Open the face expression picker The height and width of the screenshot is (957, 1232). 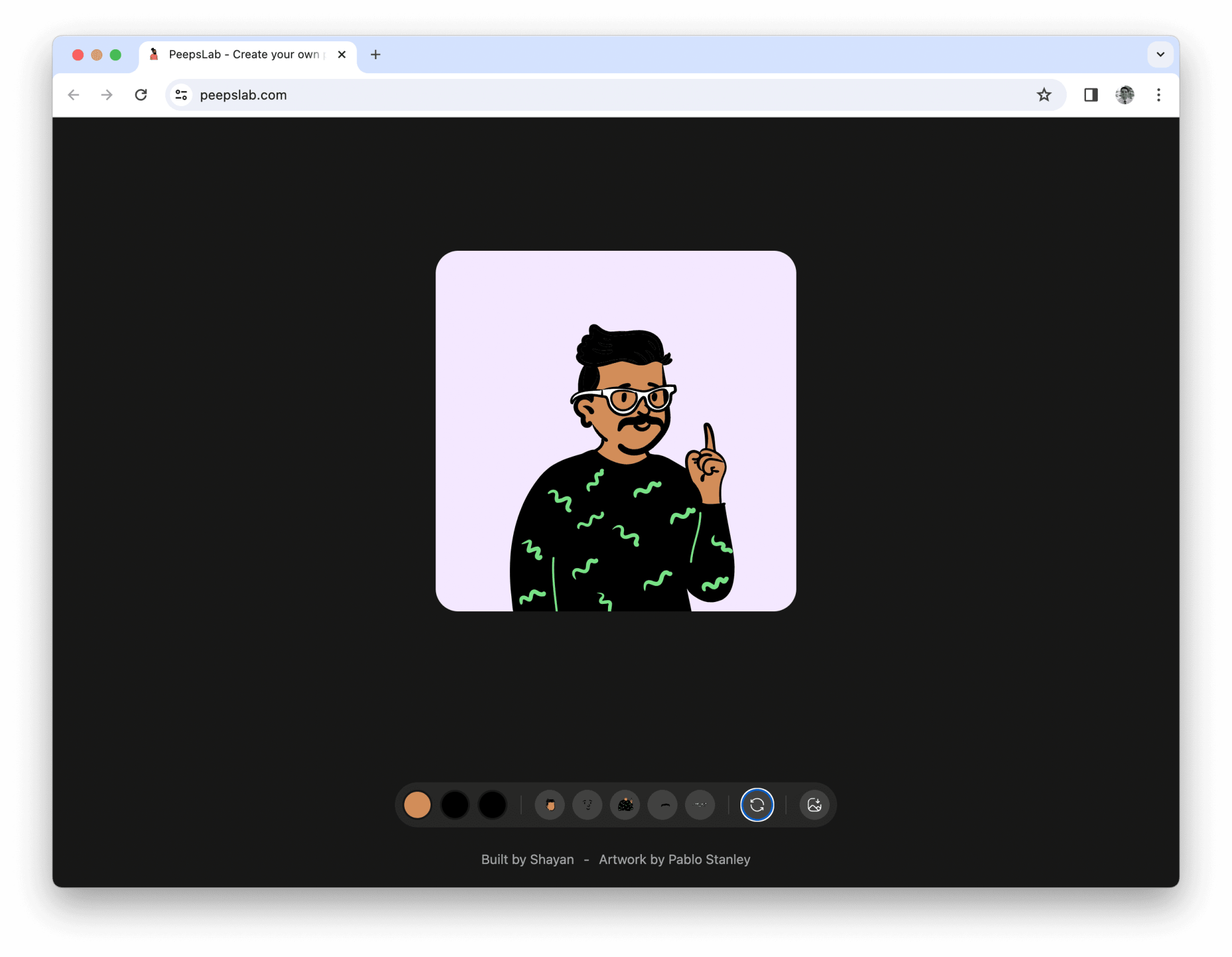click(587, 805)
